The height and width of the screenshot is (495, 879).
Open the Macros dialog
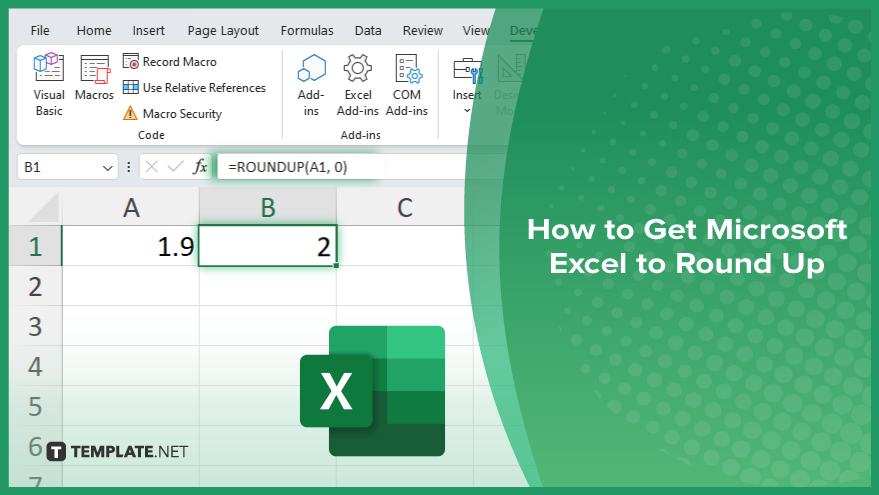tap(94, 77)
